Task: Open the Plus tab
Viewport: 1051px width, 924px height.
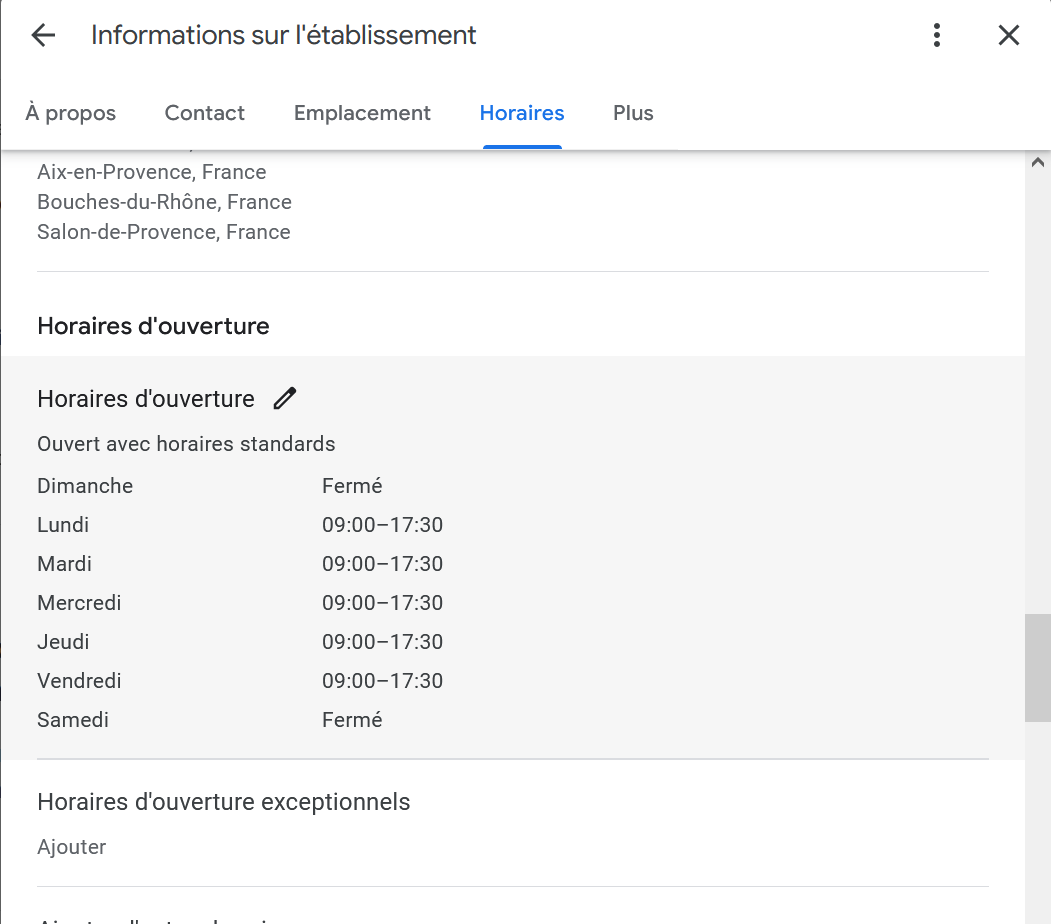Action: pos(633,114)
